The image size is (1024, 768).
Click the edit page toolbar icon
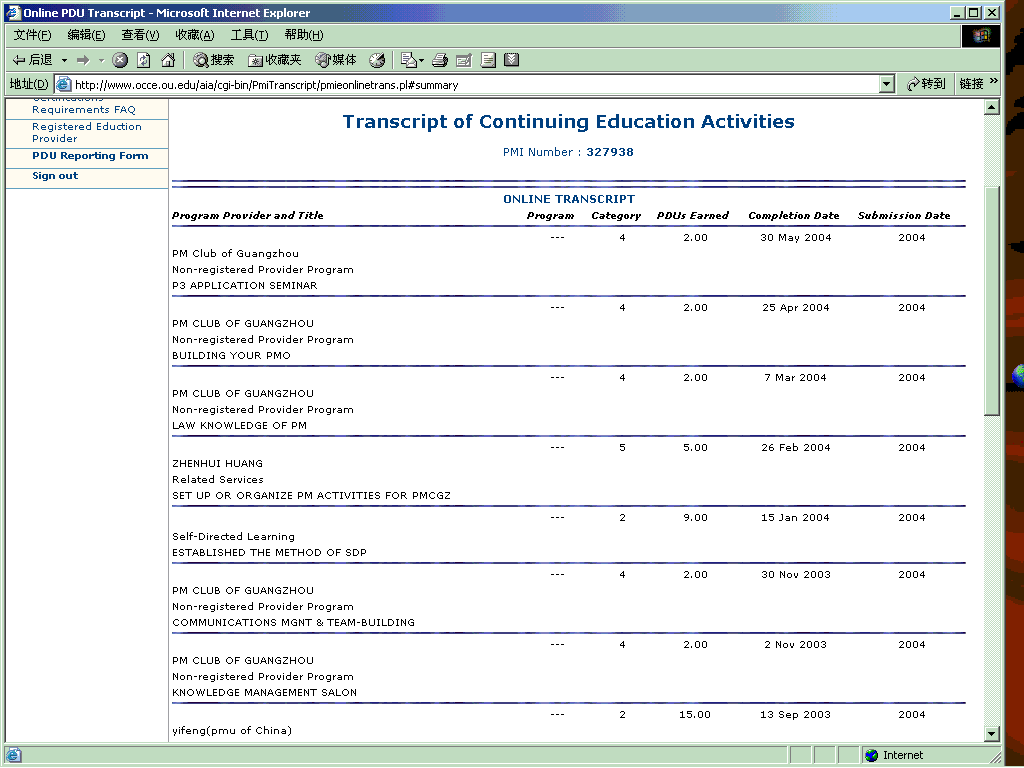(x=464, y=60)
